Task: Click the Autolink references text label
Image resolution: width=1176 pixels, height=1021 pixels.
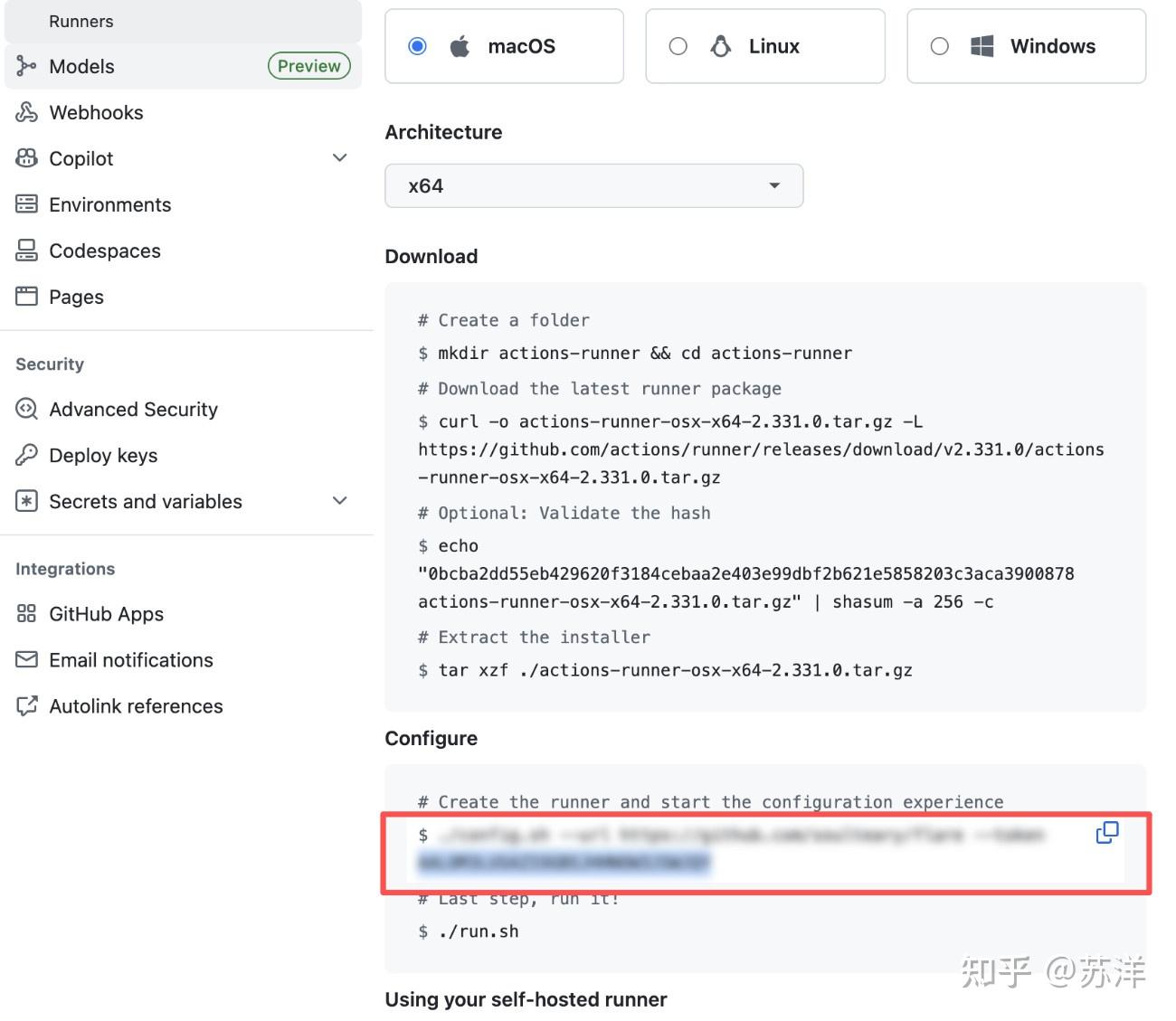Action: 136,706
